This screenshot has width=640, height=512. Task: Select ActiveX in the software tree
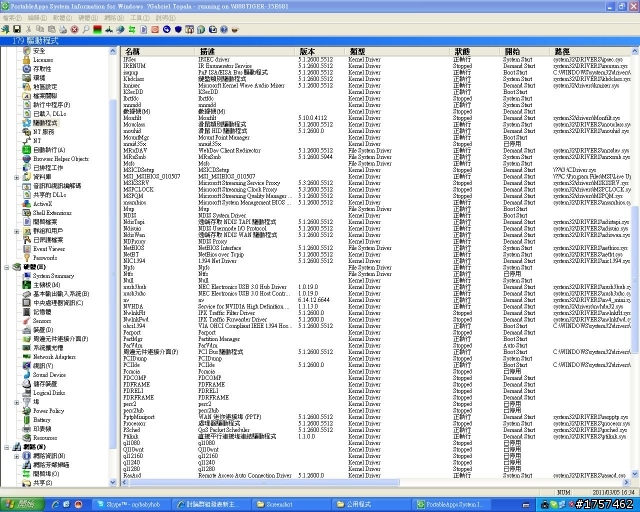click(42, 203)
